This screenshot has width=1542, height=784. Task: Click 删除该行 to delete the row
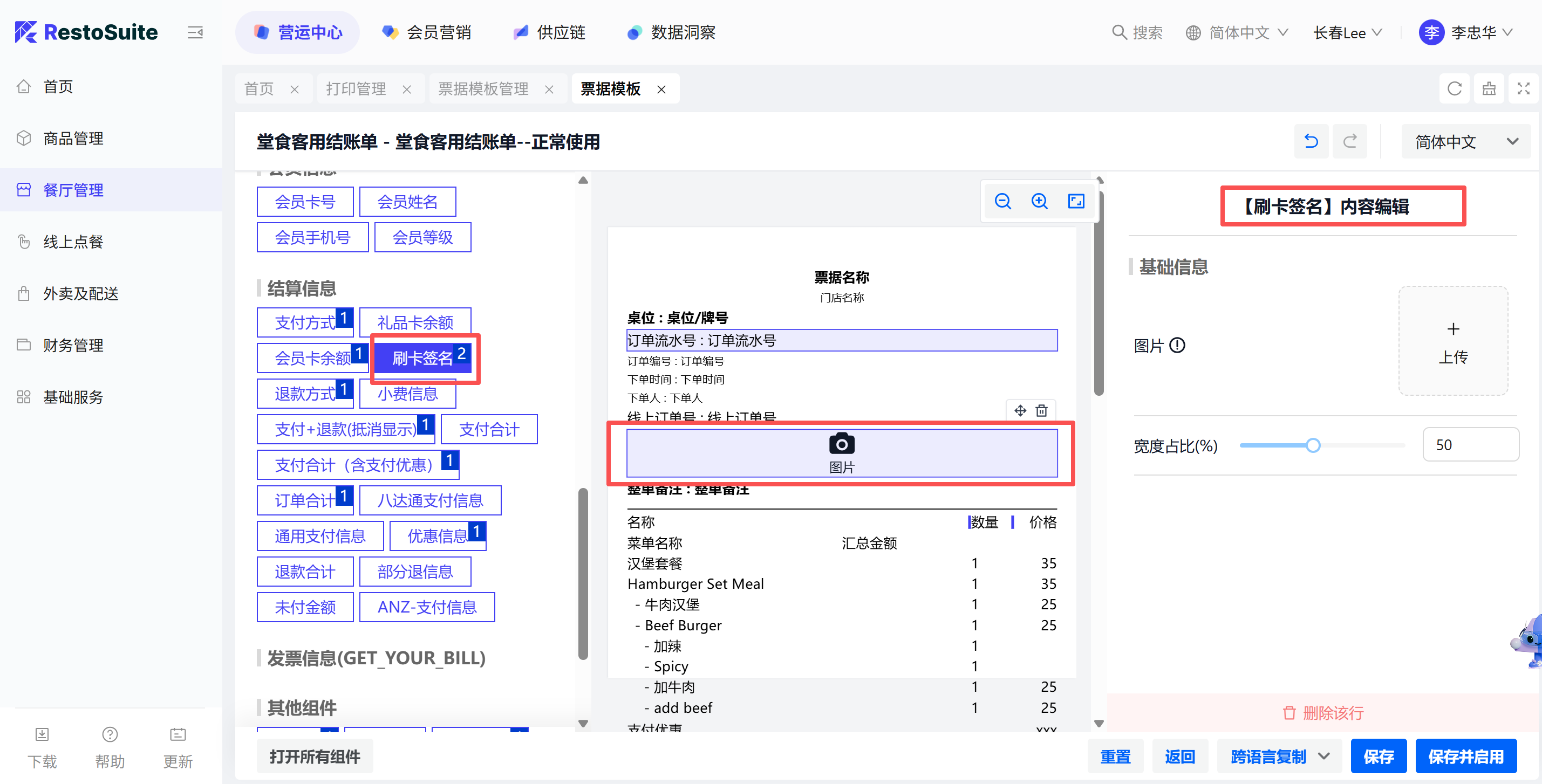(1323, 712)
